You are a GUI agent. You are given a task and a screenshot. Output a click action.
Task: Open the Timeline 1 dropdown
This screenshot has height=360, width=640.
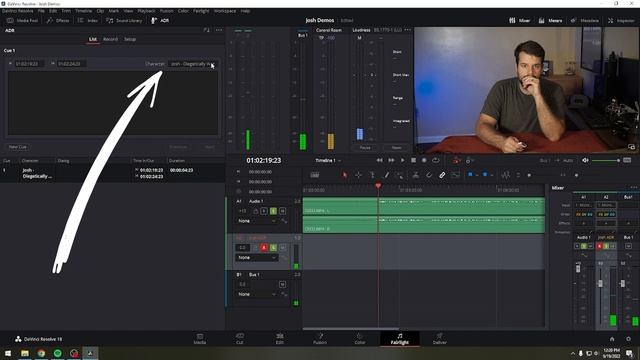tap(328, 160)
